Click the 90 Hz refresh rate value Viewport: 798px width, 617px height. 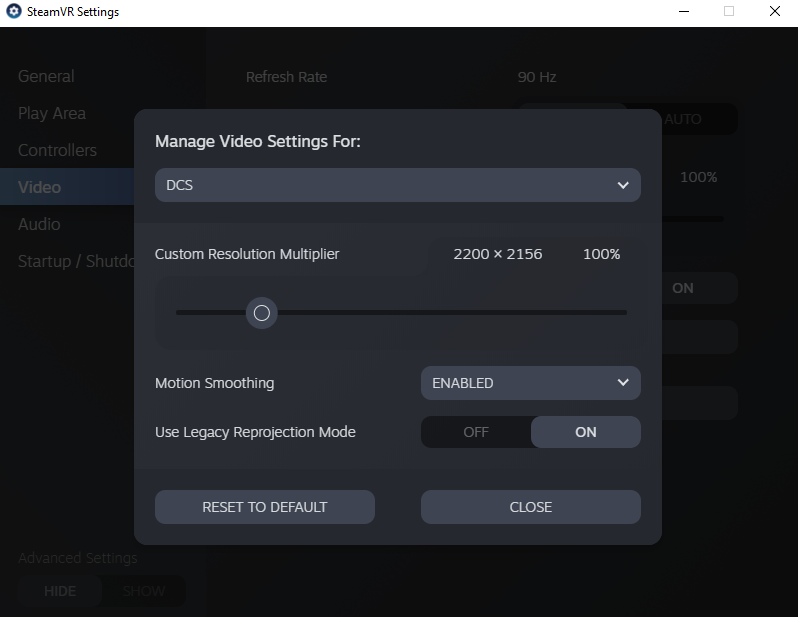point(537,77)
